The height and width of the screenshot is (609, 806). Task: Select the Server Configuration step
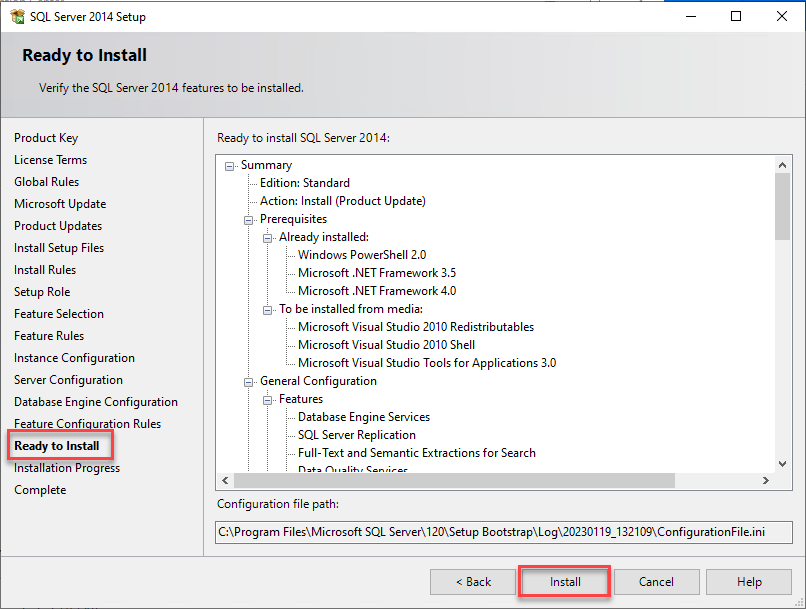(68, 380)
